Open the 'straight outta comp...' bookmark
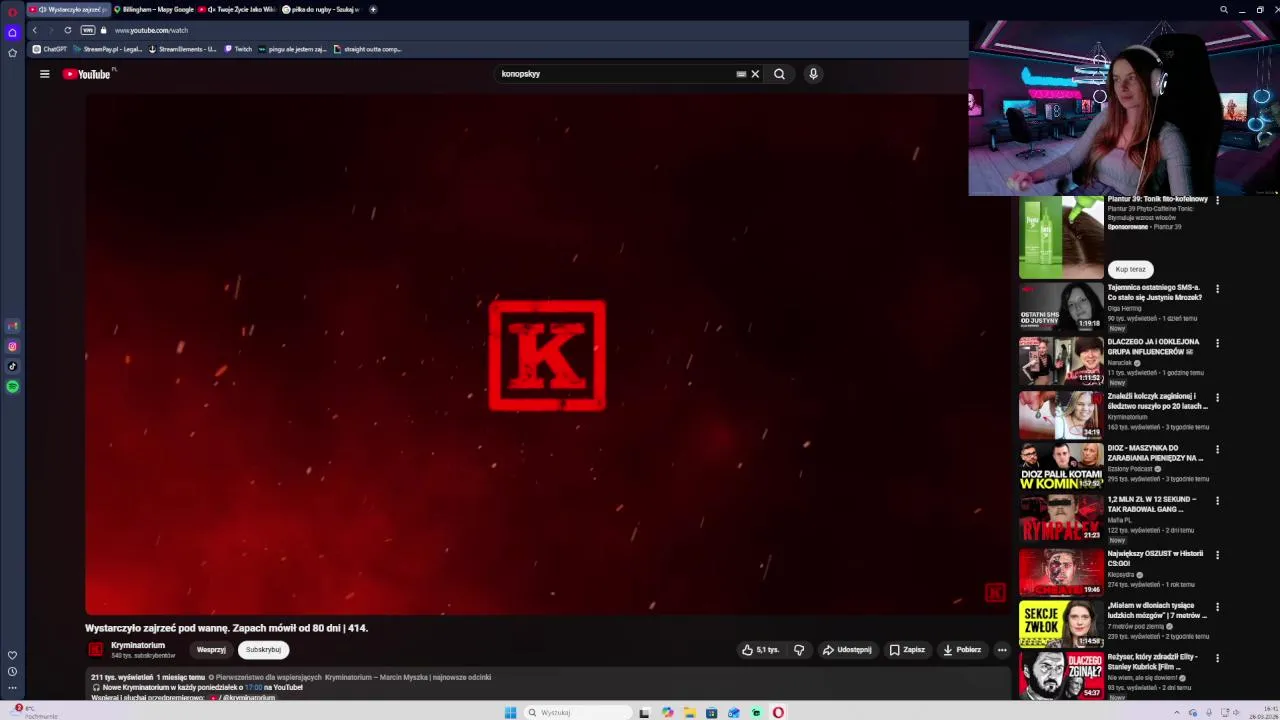The image size is (1280, 720). pos(367,49)
